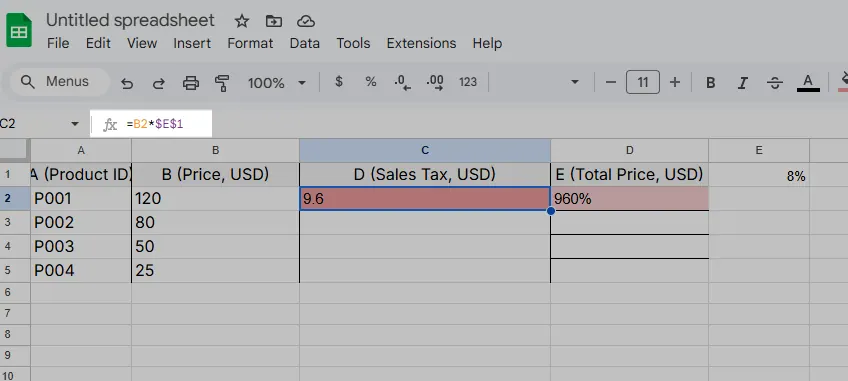The height and width of the screenshot is (381, 848).
Task: Check cloud save status icon
Action: 306,21
